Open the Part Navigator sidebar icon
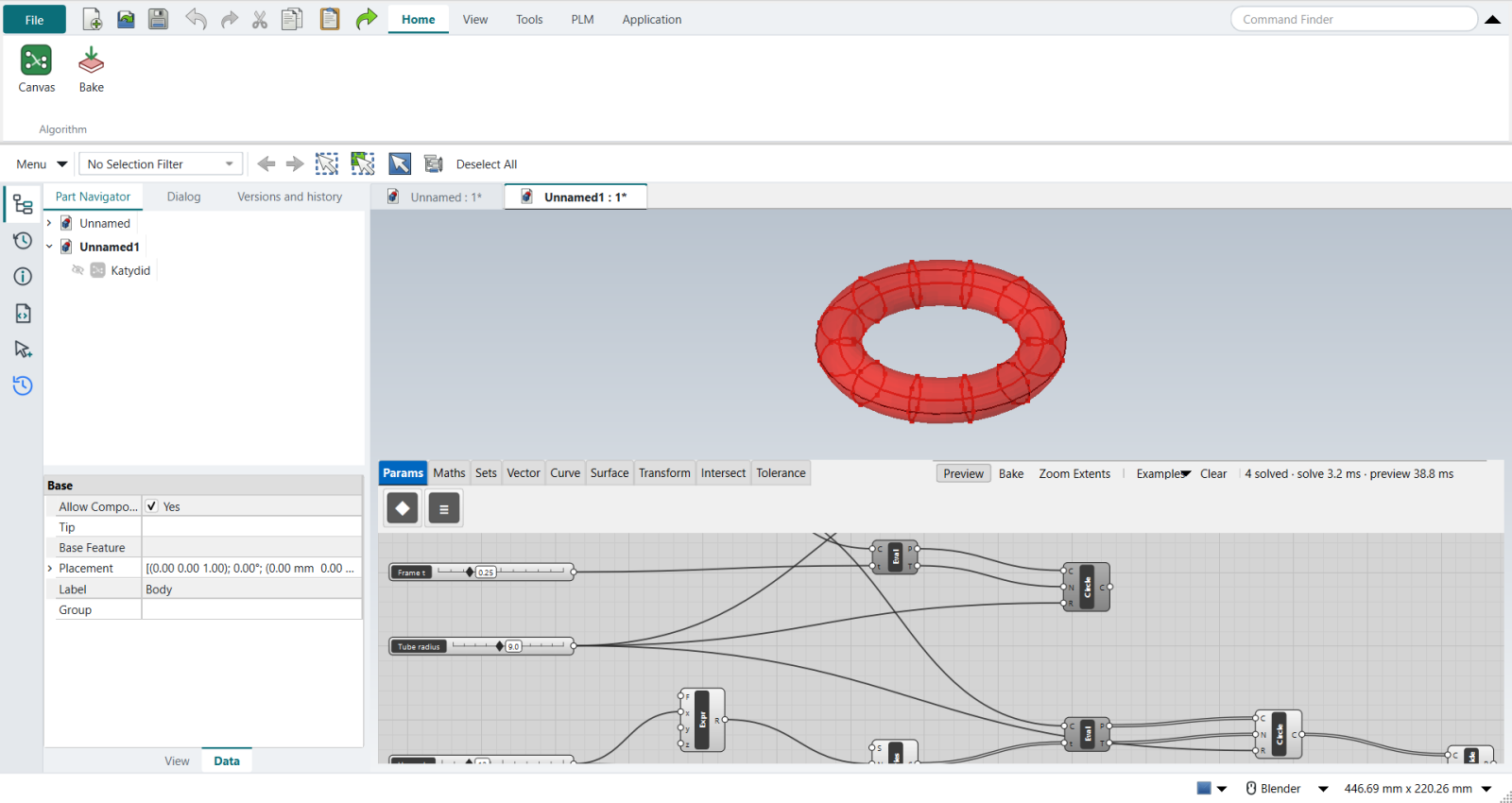 (23, 205)
